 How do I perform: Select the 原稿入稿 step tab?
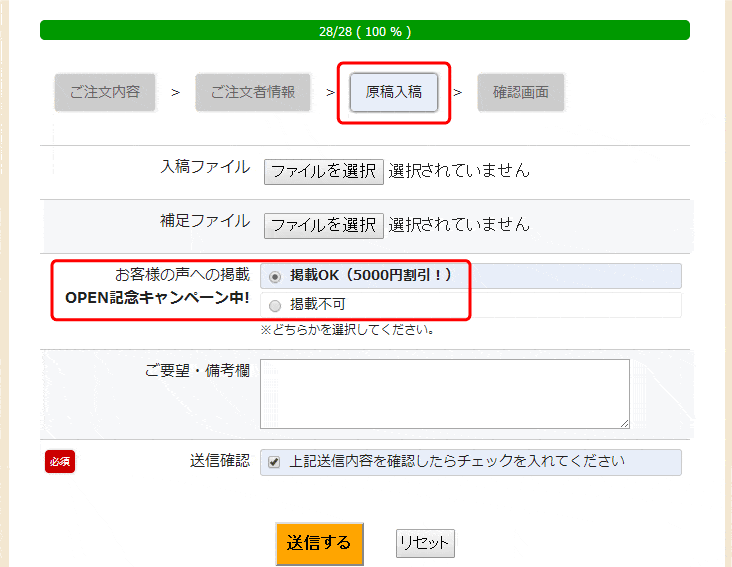tap(394, 92)
